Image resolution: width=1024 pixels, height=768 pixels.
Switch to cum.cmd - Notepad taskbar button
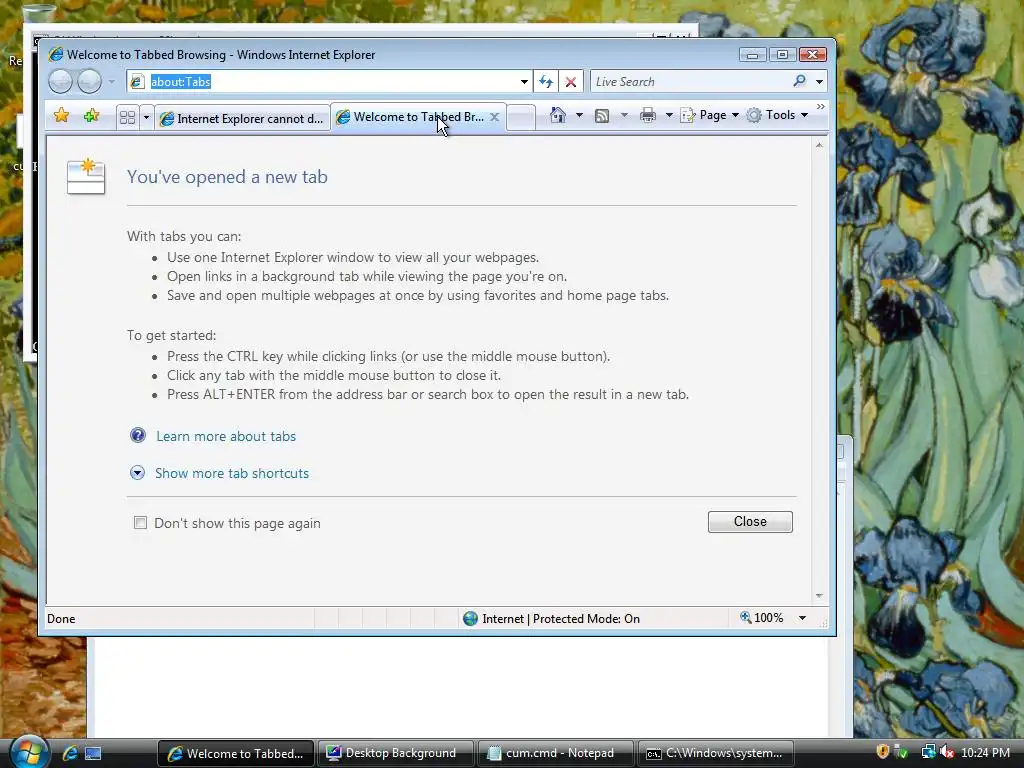tap(555, 753)
